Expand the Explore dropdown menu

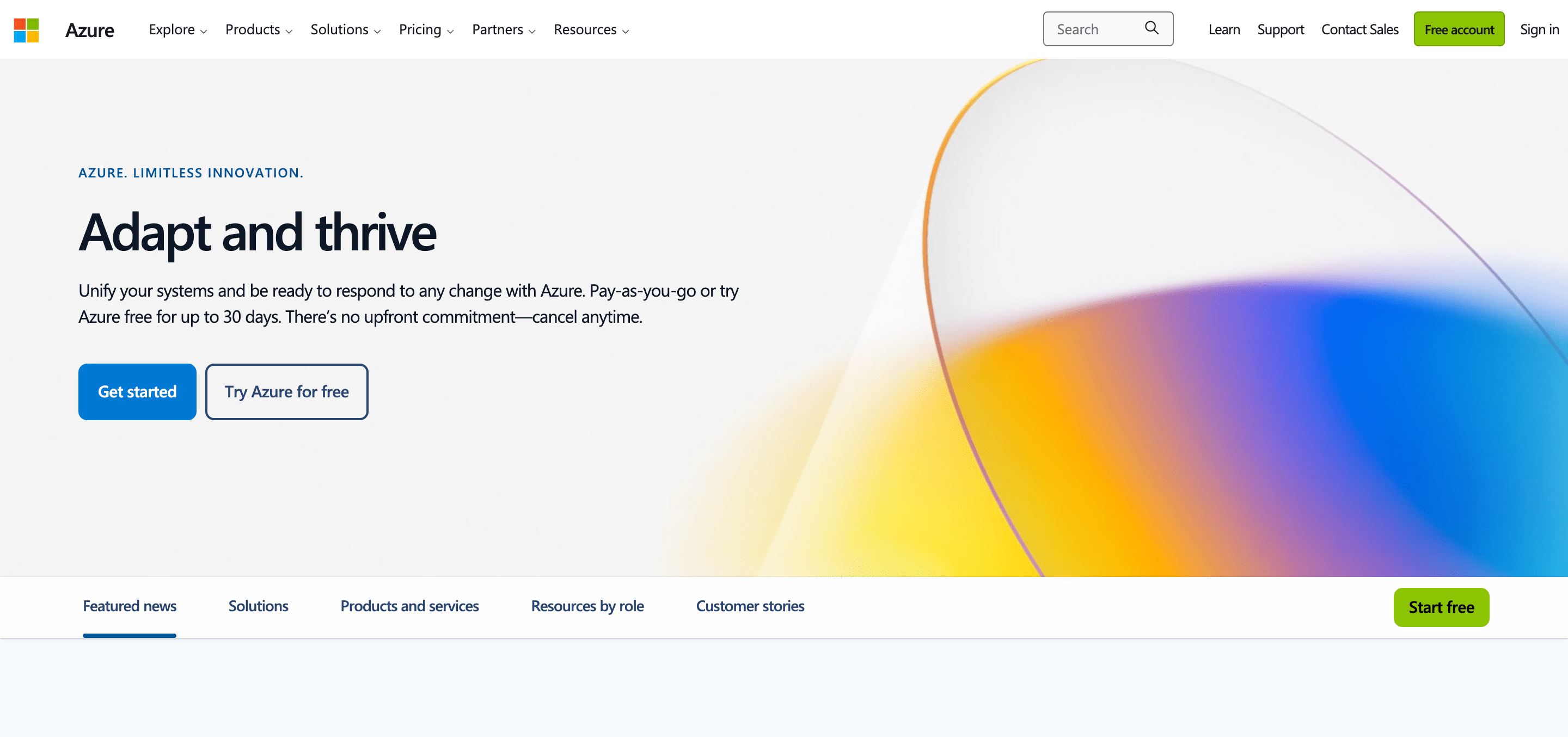177,30
